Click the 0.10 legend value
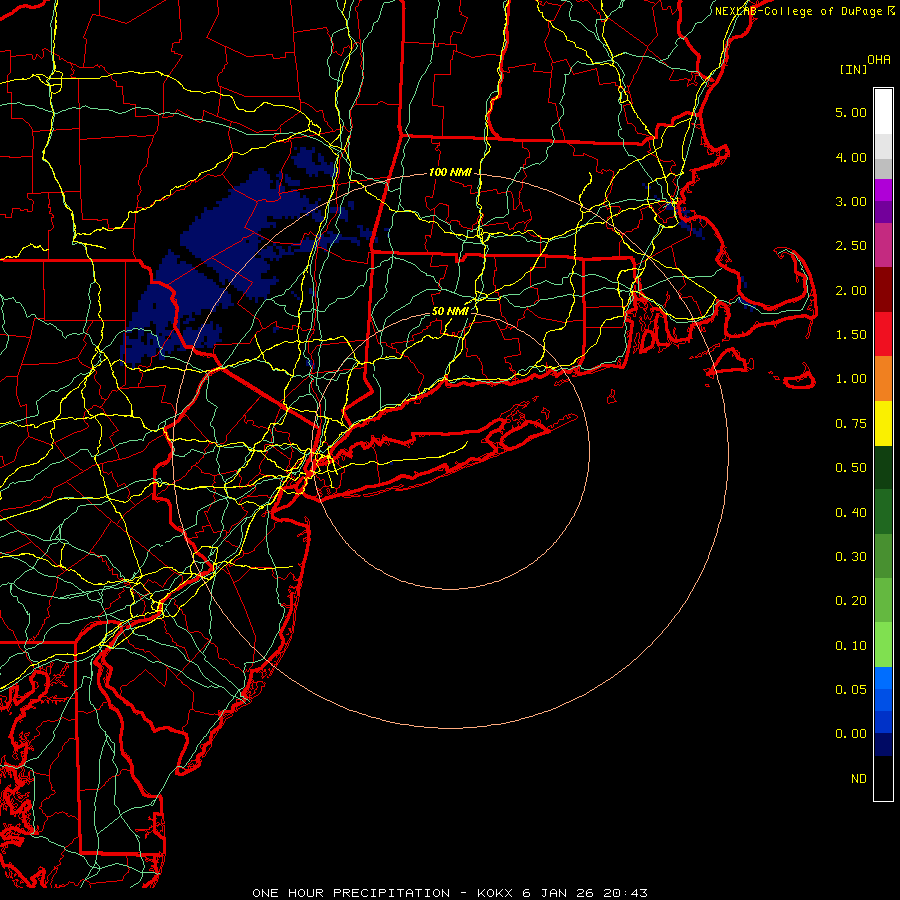The image size is (900, 900). click(x=851, y=646)
